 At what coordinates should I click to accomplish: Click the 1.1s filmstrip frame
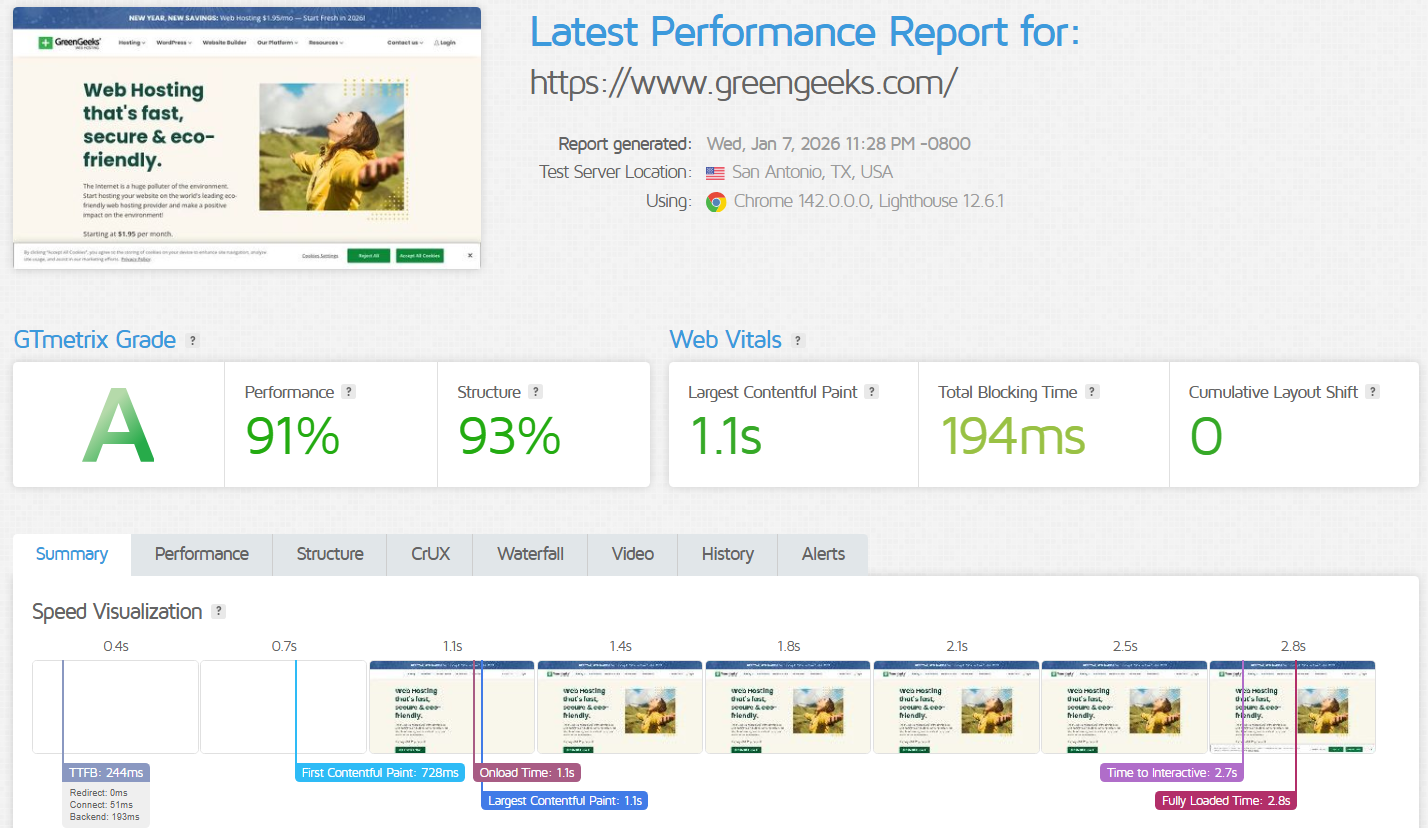pos(452,707)
